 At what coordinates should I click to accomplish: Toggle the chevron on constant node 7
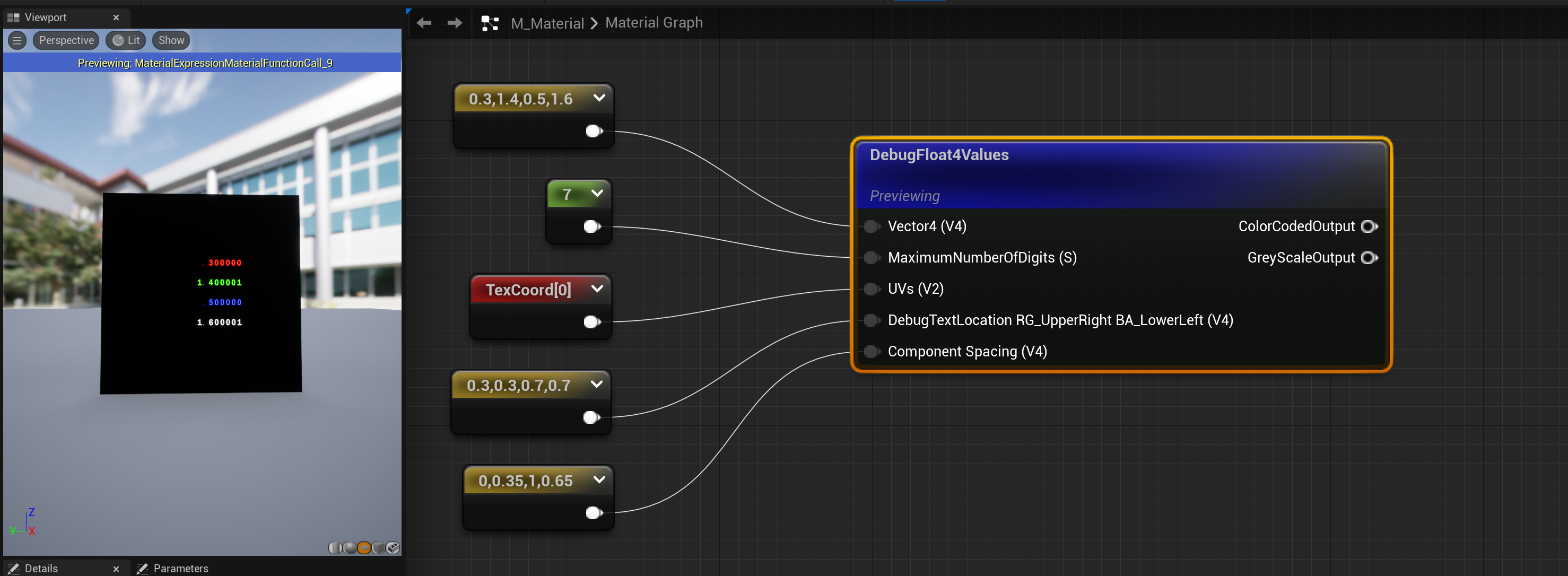(597, 193)
